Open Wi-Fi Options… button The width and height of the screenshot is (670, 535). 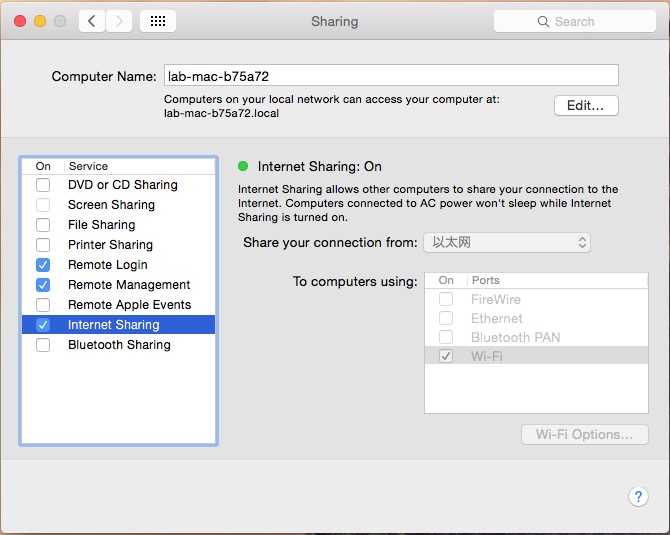[x=585, y=435]
